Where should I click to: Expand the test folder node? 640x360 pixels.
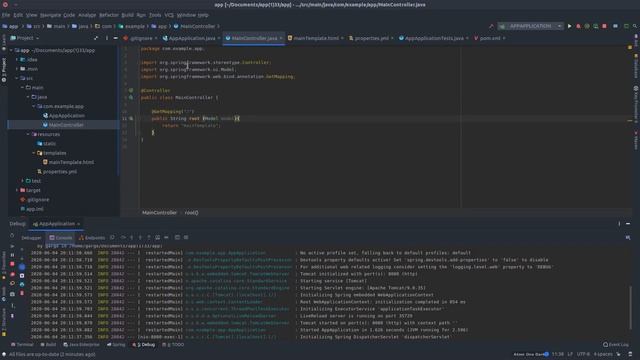pos(23,181)
